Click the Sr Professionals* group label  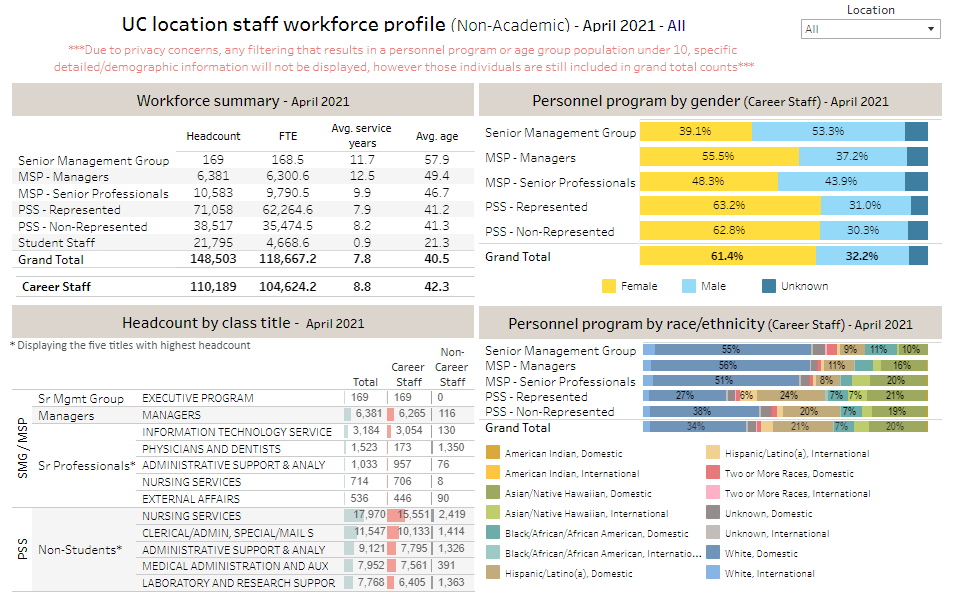tap(87, 466)
